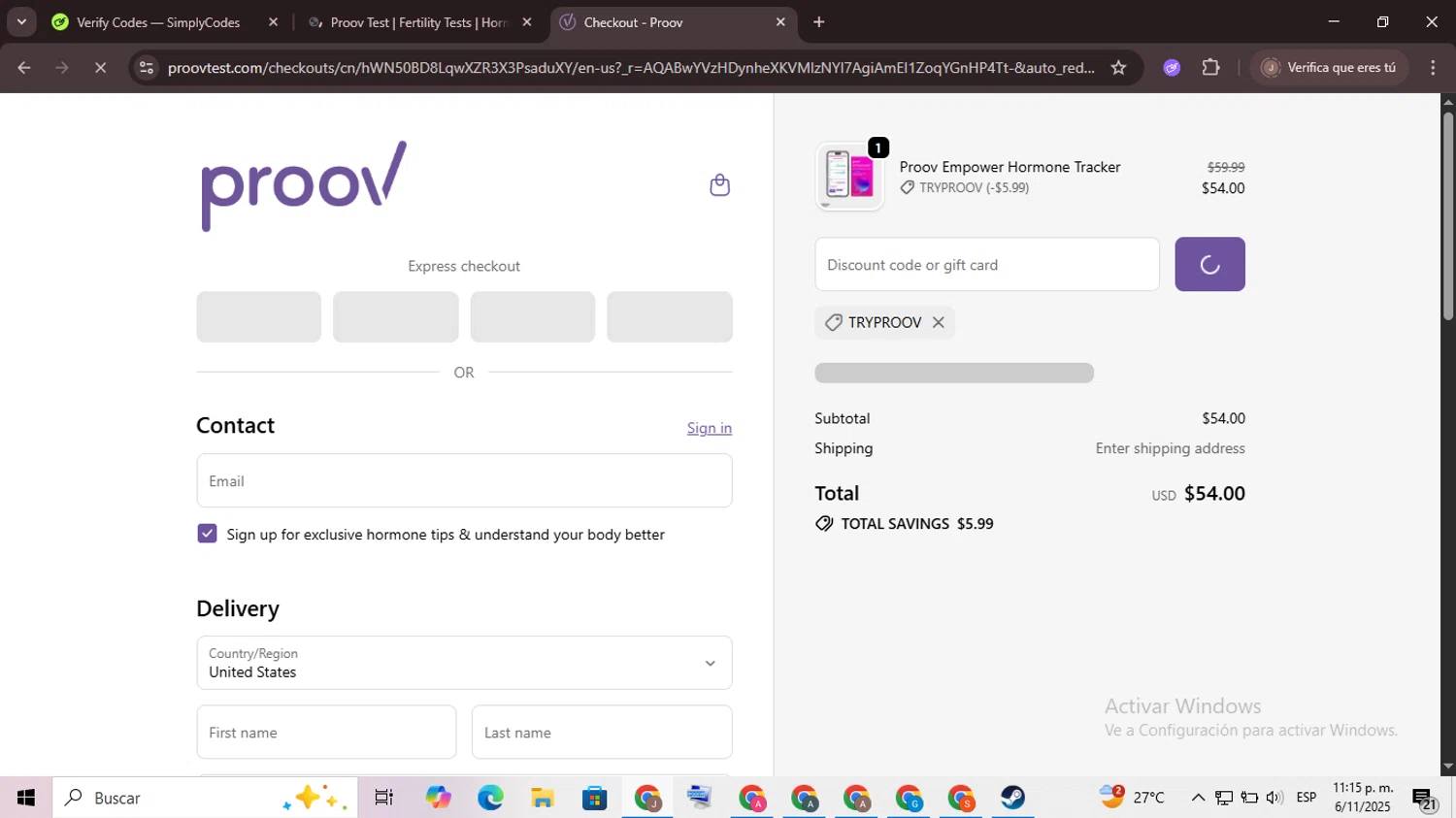Follow the Sign in link
The width and height of the screenshot is (1456, 818).
coord(710,428)
